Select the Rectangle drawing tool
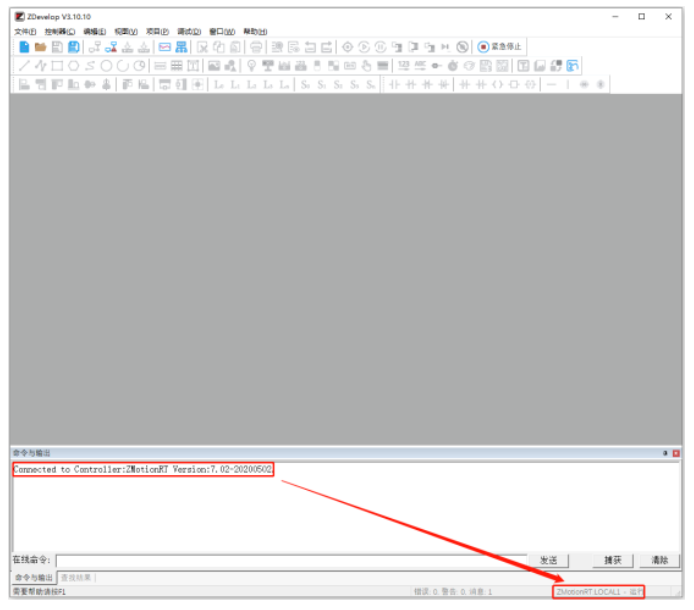 (57, 66)
